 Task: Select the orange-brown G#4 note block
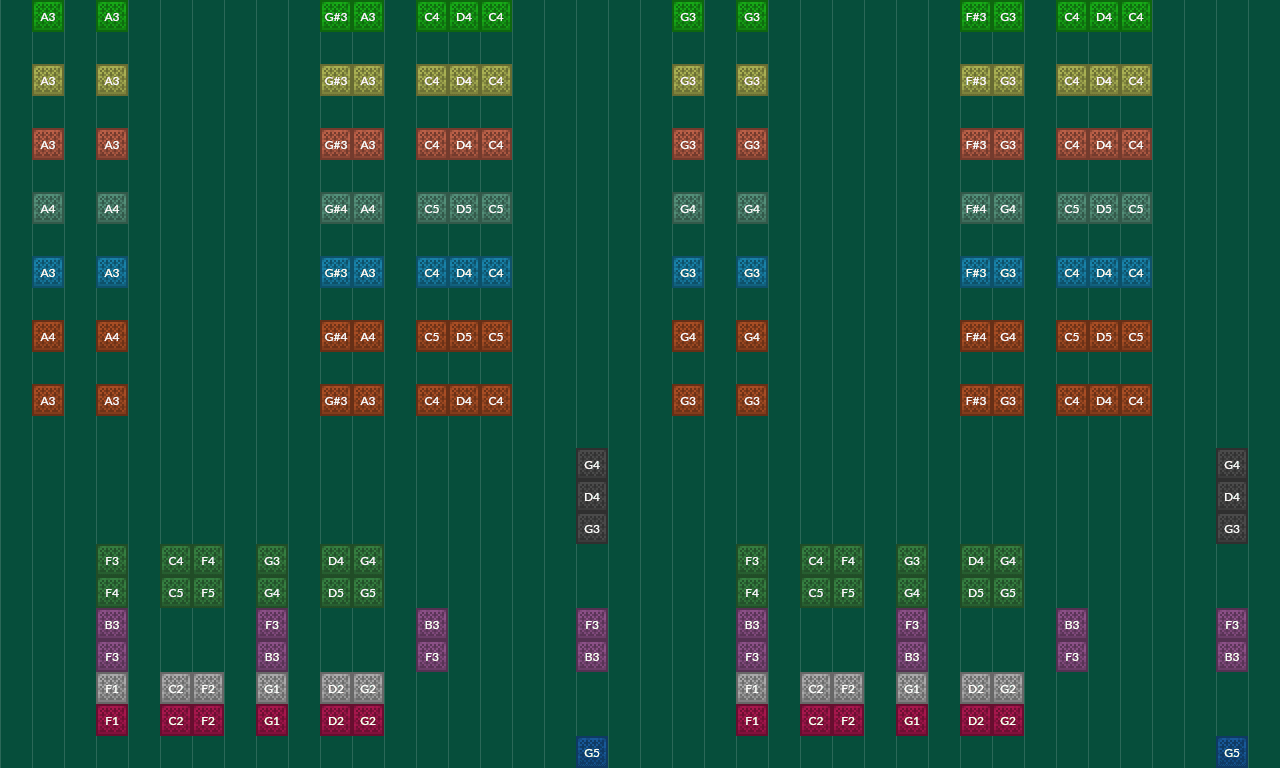click(x=336, y=336)
